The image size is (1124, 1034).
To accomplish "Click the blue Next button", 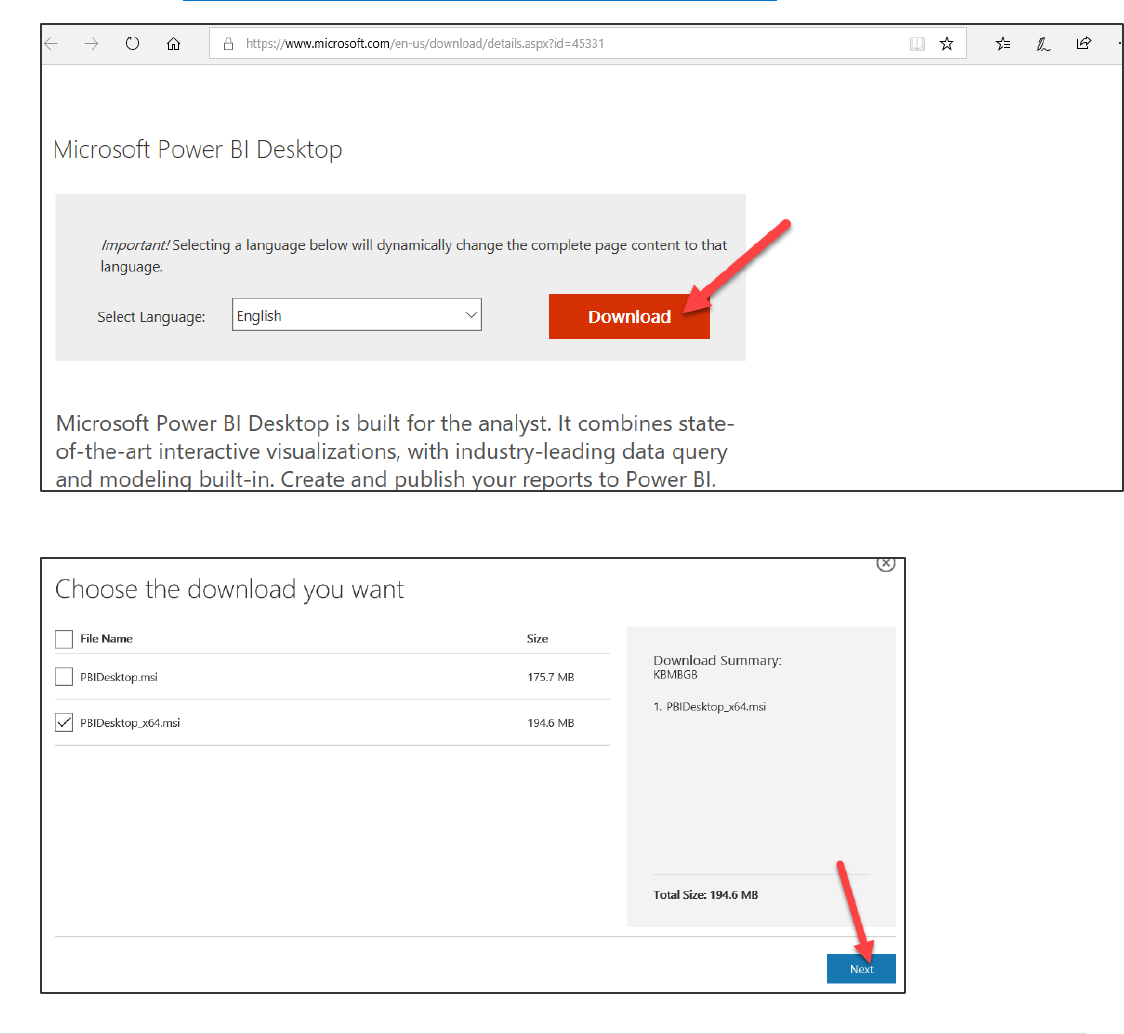I will click(861, 969).
